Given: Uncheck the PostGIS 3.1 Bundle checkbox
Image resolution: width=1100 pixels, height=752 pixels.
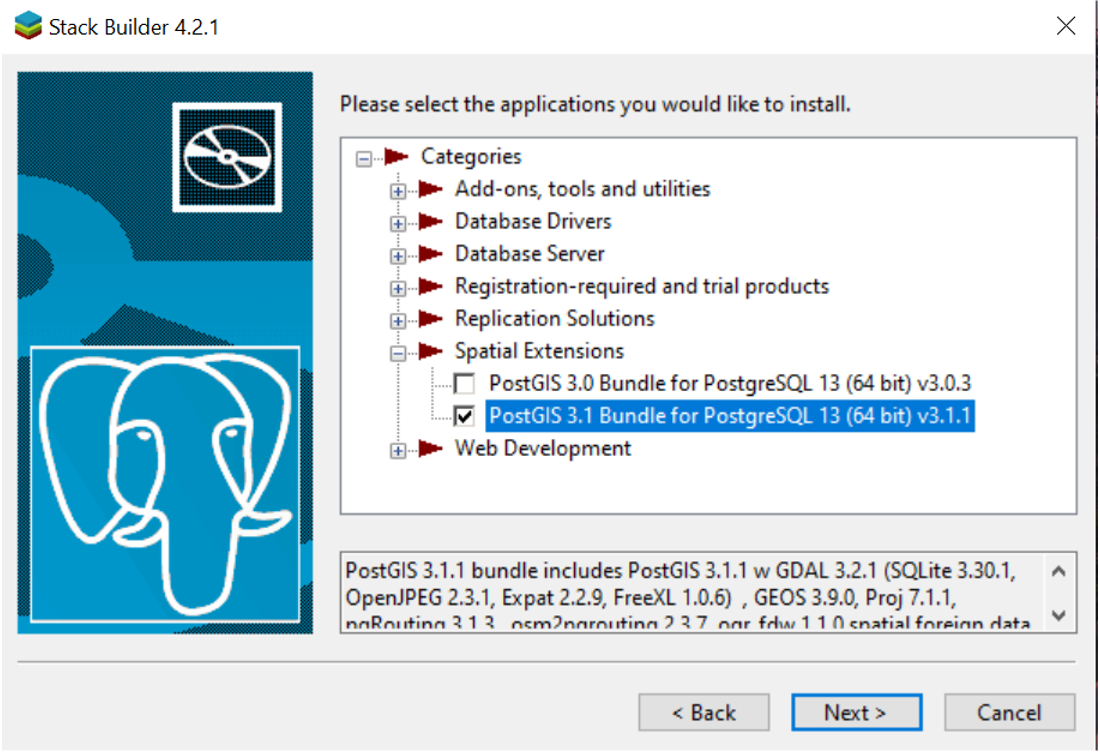Looking at the screenshot, I should tap(464, 415).
